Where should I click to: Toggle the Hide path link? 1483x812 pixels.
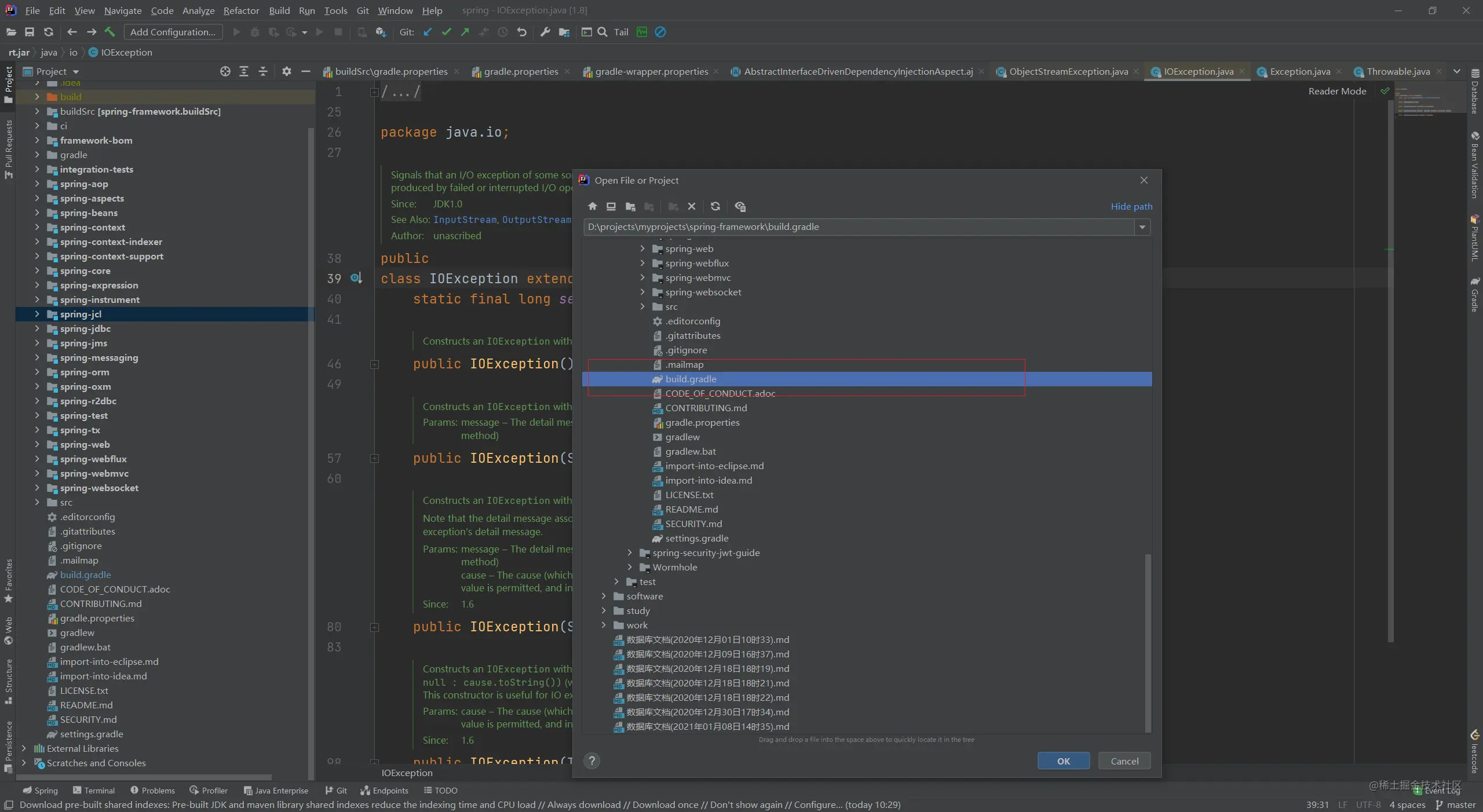tap(1131, 206)
